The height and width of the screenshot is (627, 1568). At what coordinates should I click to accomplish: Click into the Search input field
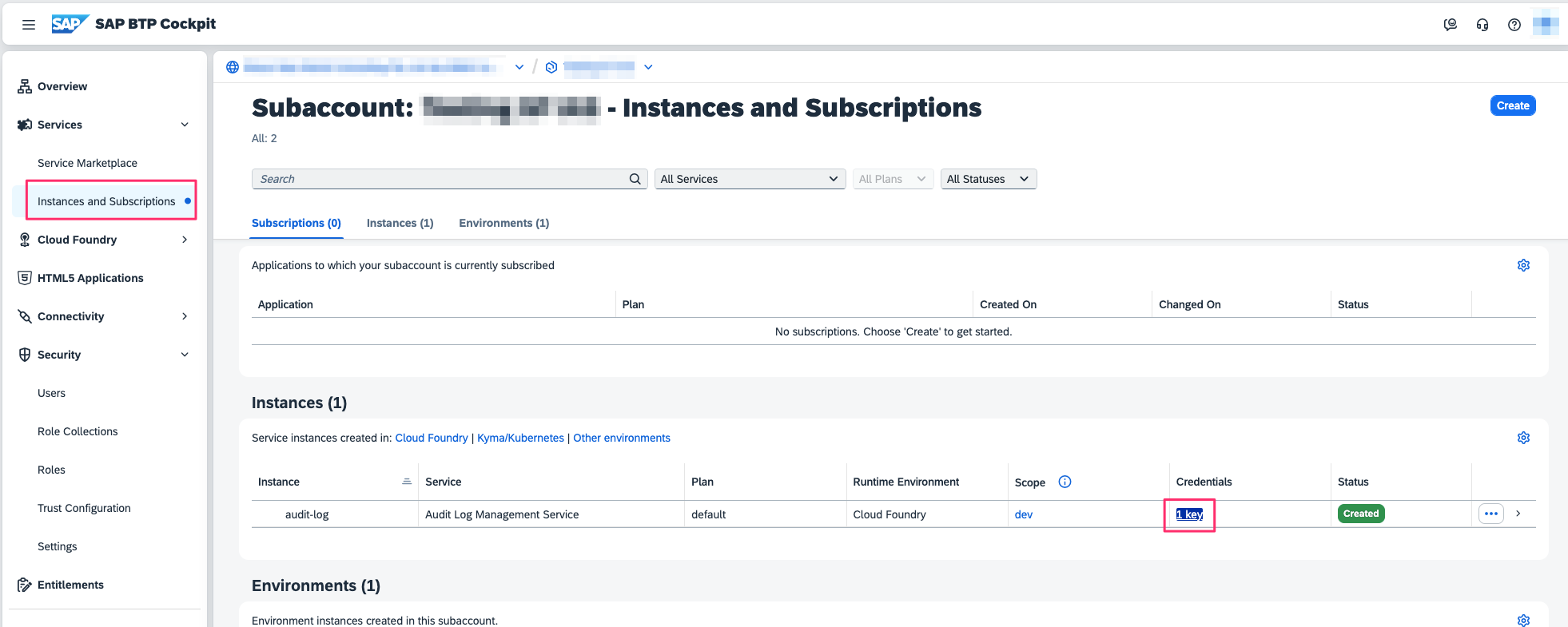[440, 179]
